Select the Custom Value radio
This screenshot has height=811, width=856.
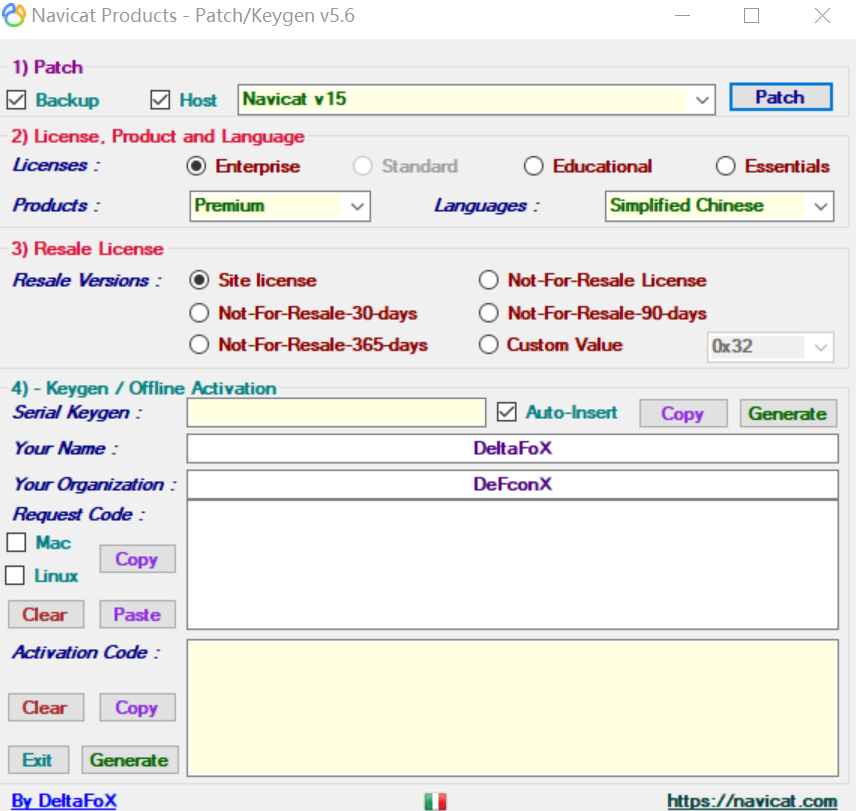[x=489, y=345]
